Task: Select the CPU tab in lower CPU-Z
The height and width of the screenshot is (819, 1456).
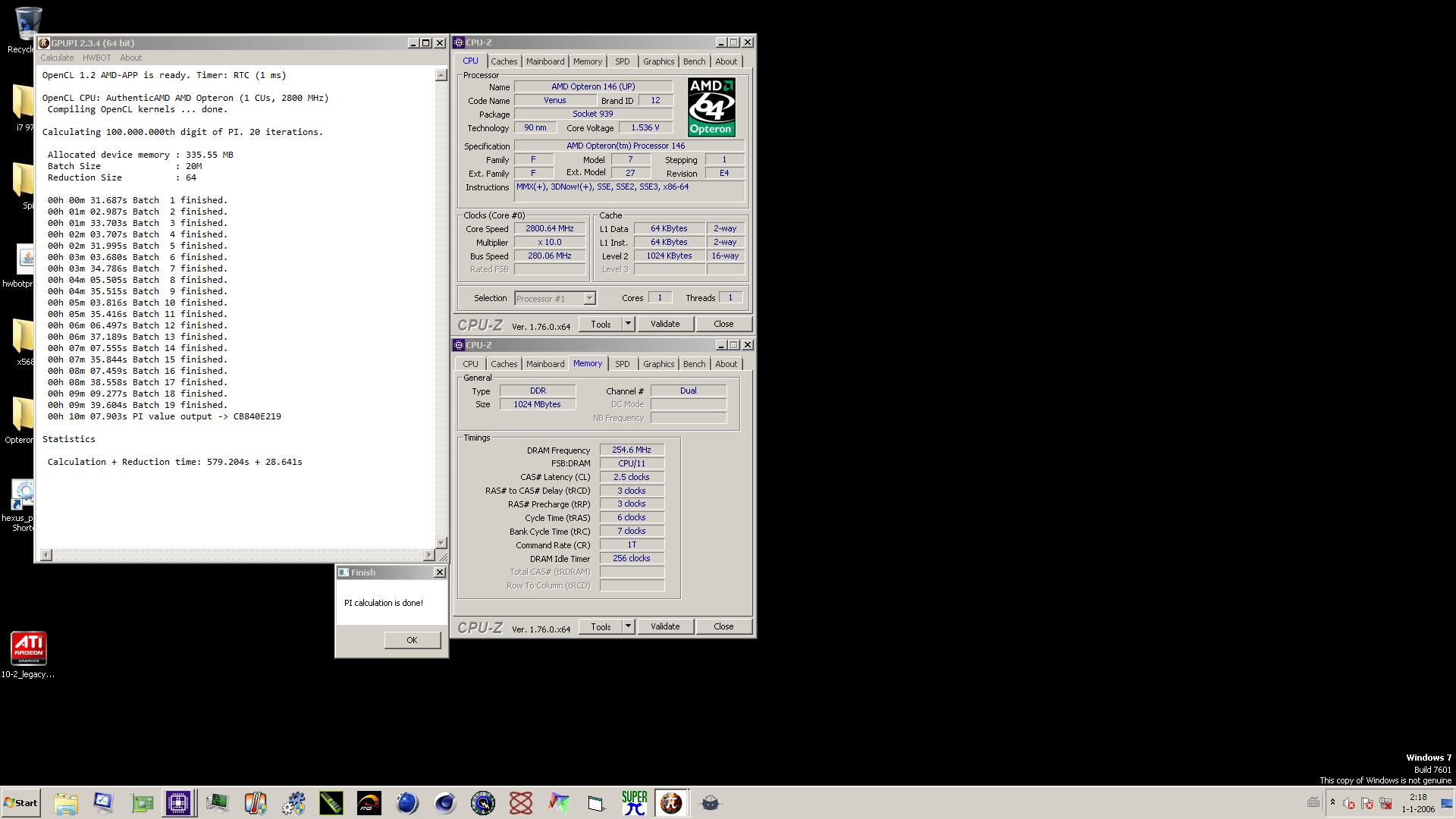Action: pos(470,364)
